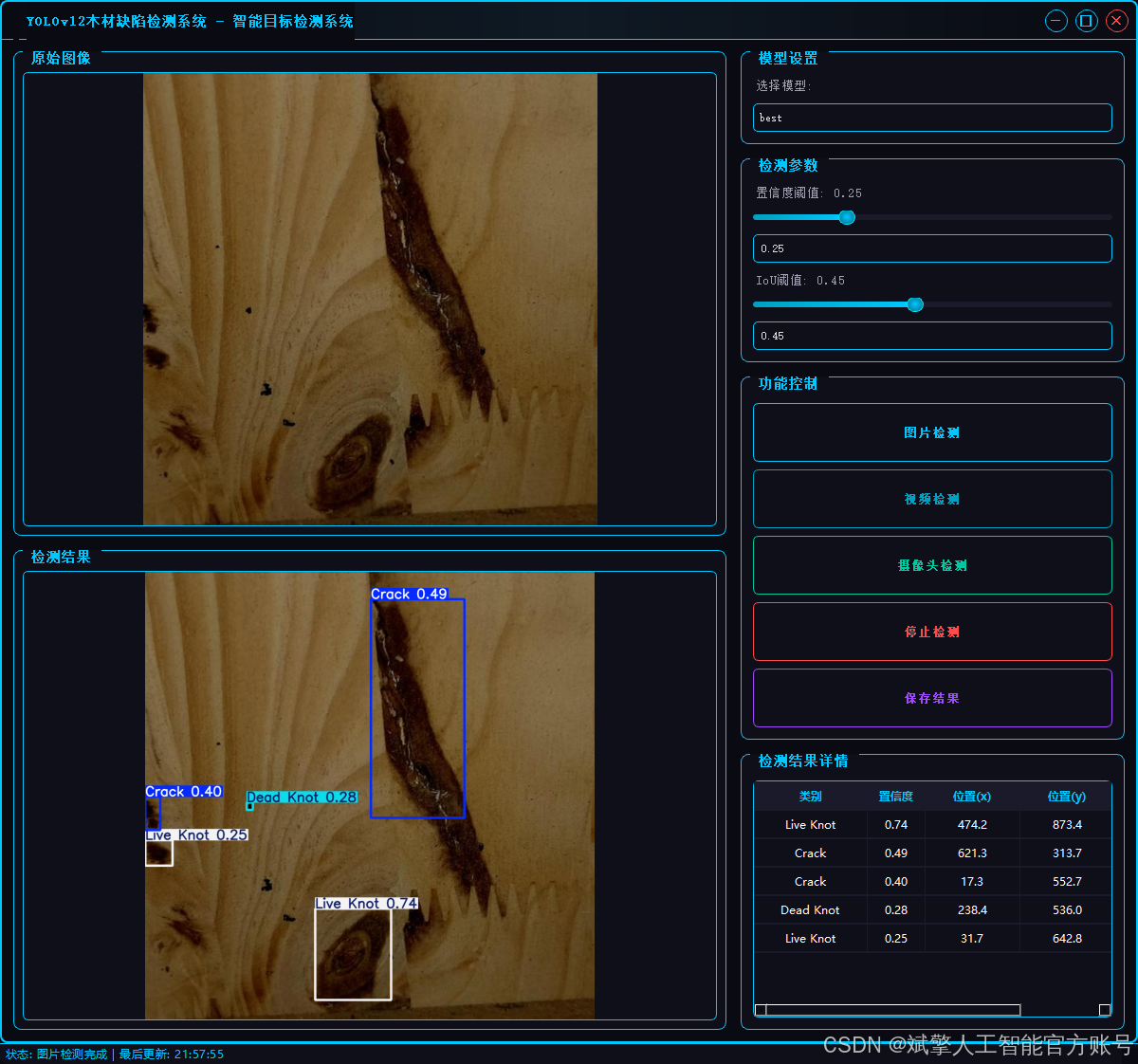
Task: Maximize the window with the square icon
Action: (x=1087, y=21)
